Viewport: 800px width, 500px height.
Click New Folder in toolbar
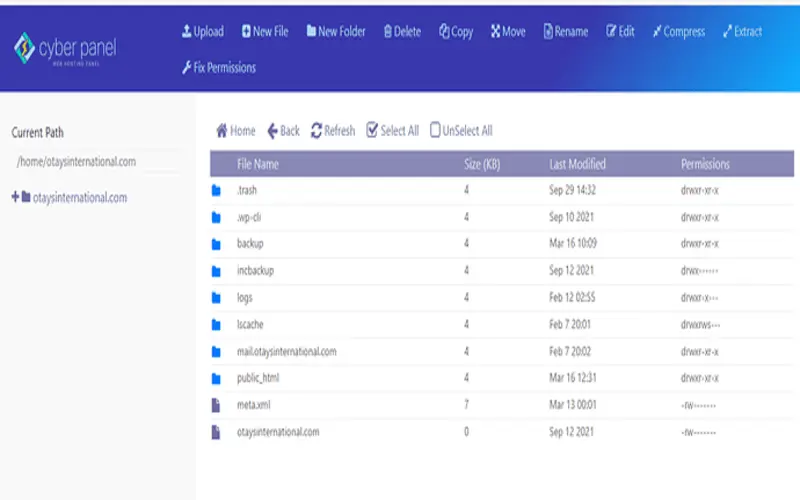tap(336, 32)
